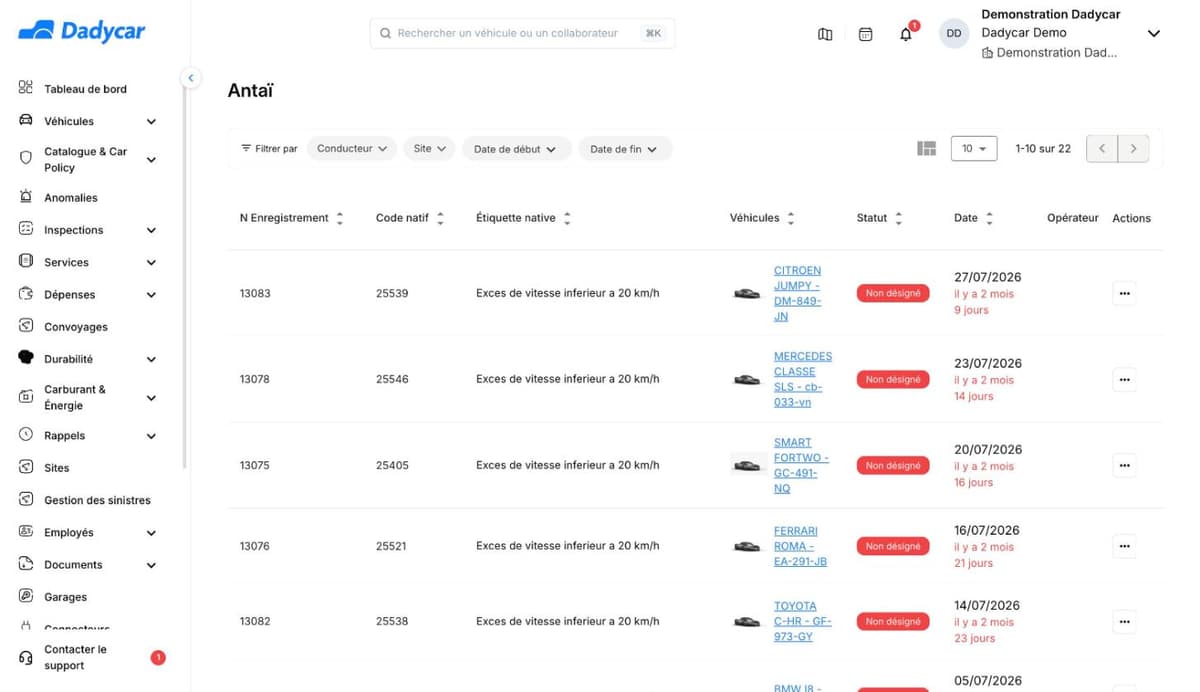Click the Citroen Jumpy vehicle thumbnail
The width and height of the screenshot is (1200, 692).
coord(747,293)
